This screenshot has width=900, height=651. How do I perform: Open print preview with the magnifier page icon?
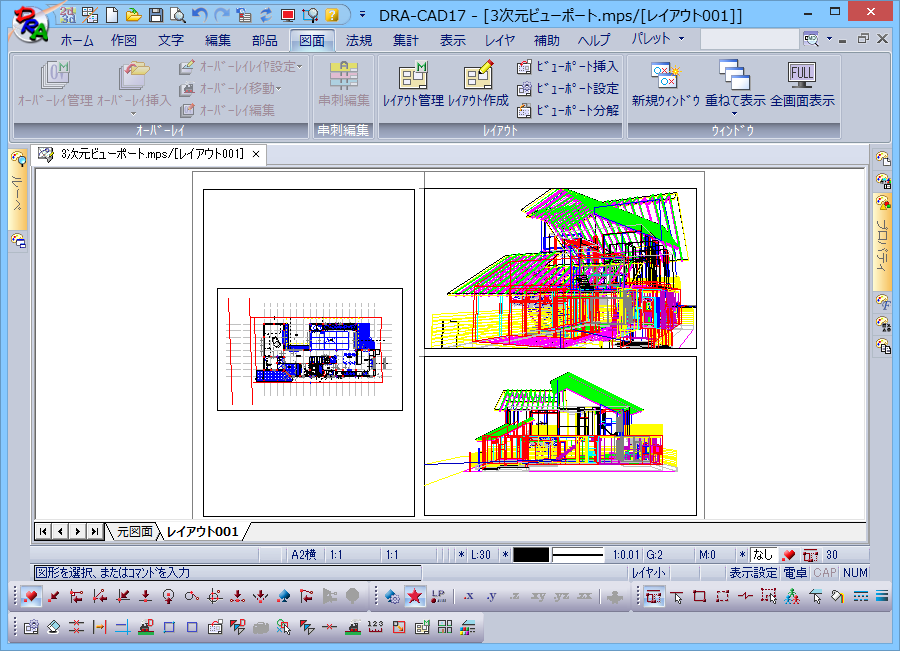point(178,15)
